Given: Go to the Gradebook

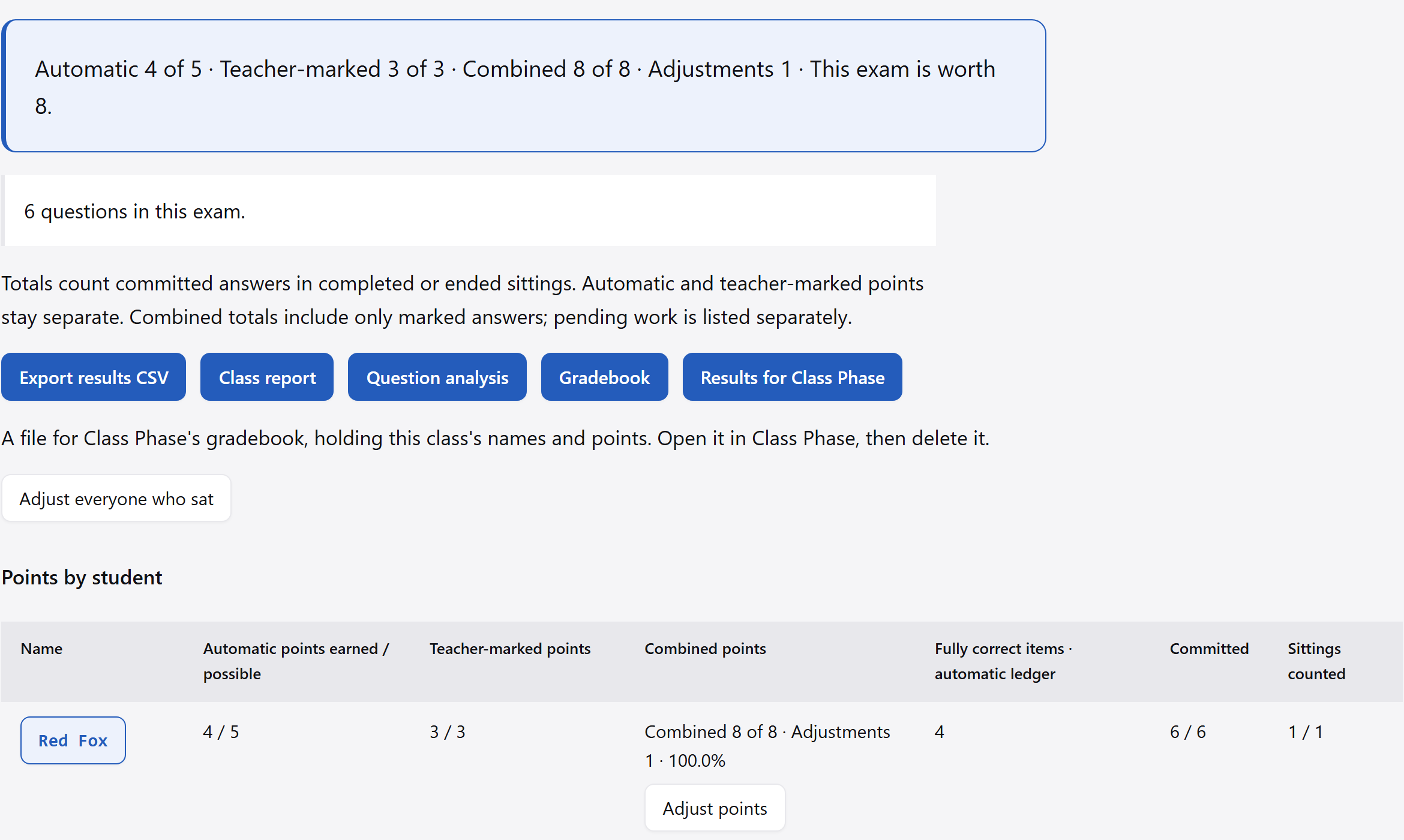Looking at the screenshot, I should 604,377.
